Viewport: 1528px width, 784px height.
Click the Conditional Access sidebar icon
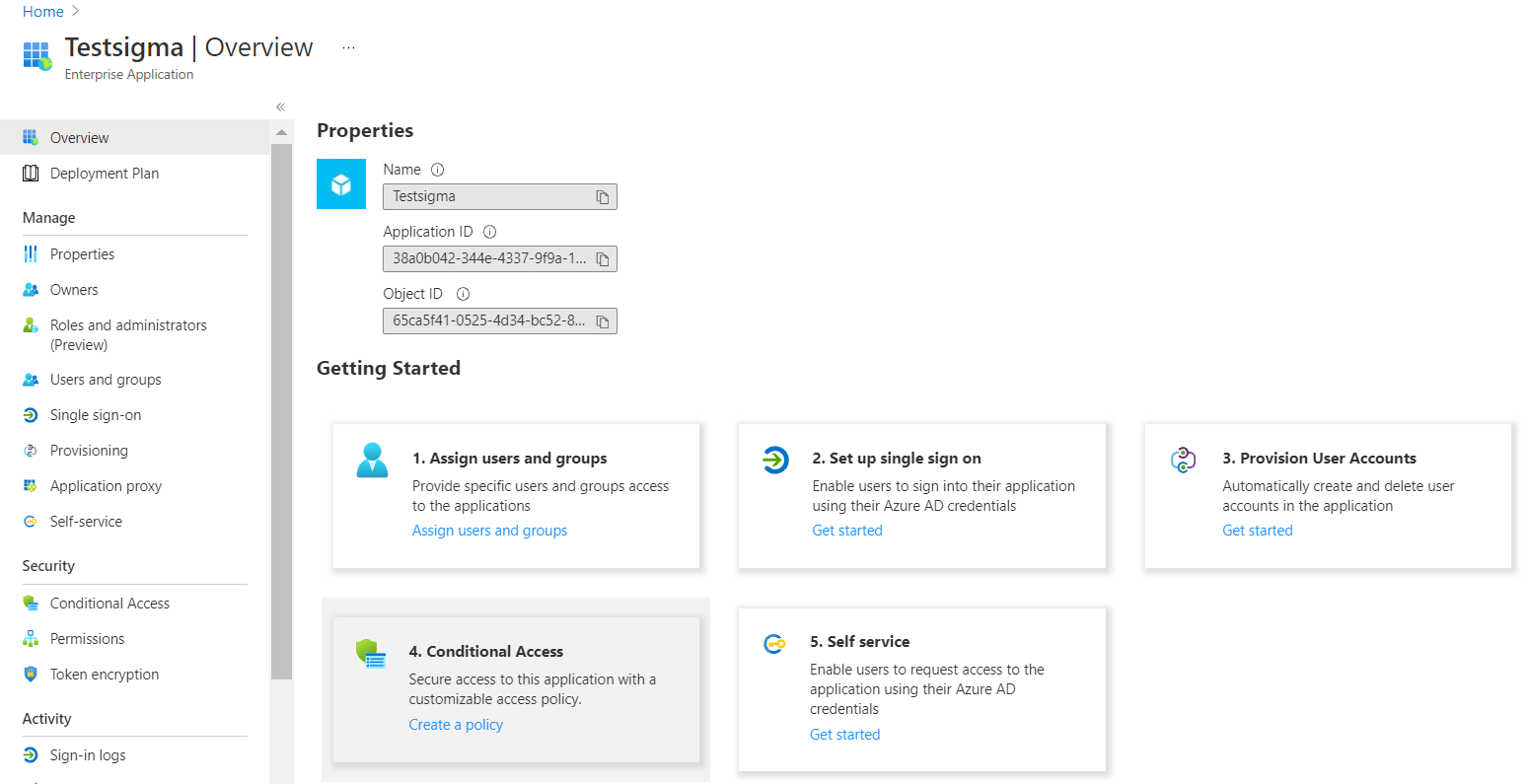pos(31,604)
